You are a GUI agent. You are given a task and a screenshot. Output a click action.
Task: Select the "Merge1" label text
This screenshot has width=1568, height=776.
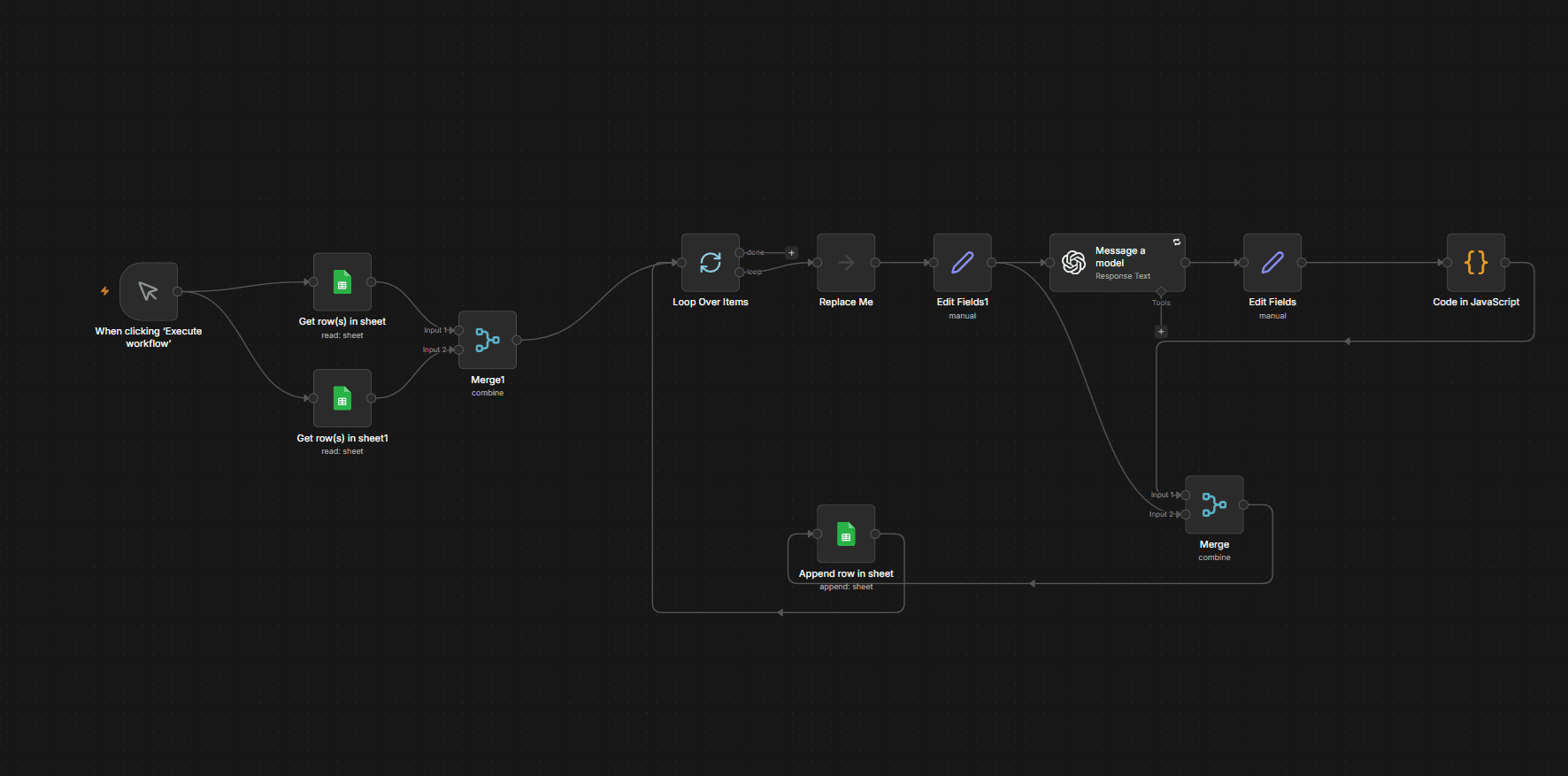click(x=488, y=380)
